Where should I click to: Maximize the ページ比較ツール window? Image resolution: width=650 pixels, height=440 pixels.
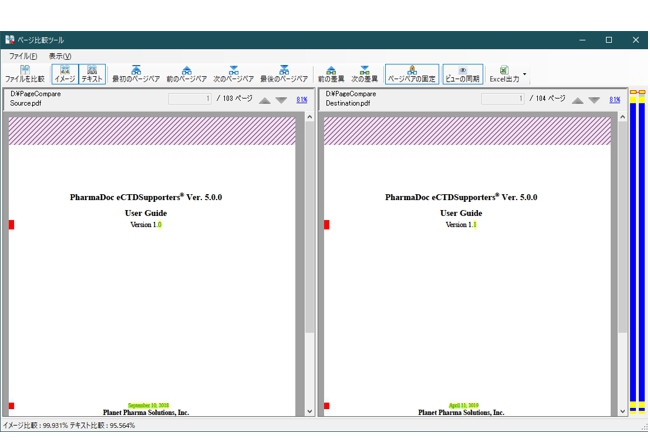tap(609, 40)
